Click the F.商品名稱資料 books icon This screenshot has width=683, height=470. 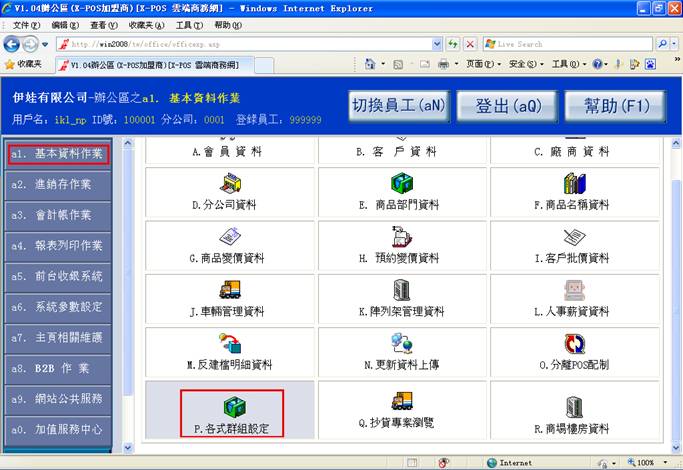pos(574,183)
